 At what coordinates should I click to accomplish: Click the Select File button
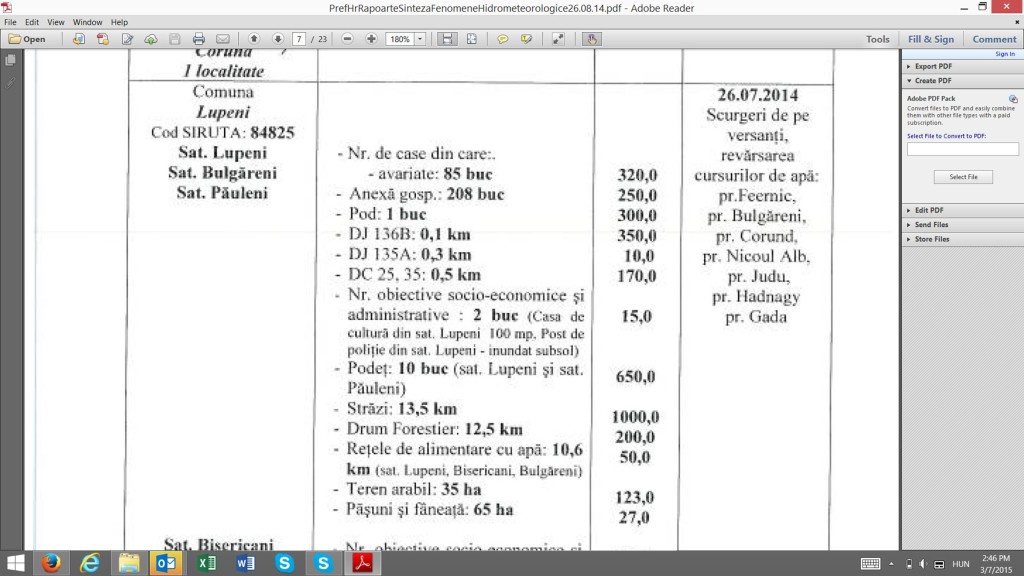pos(963,177)
